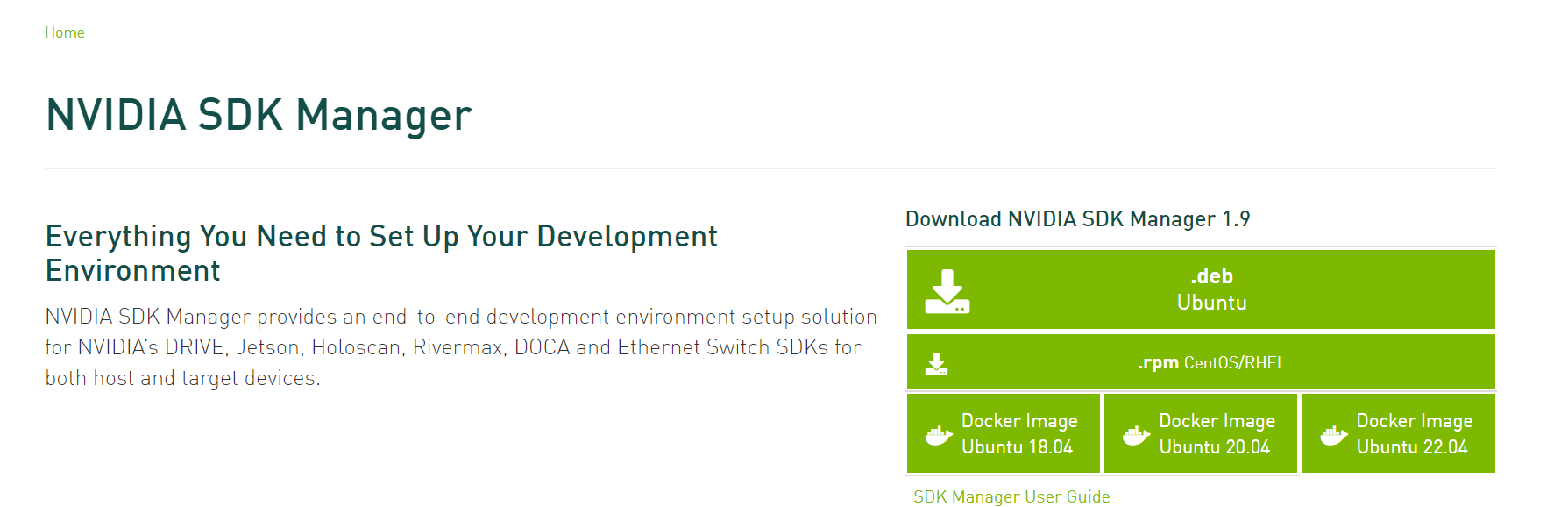Click the Docker whale icon for Ubuntu 18.04
This screenshot has width=1568, height=507.
pos(939,434)
